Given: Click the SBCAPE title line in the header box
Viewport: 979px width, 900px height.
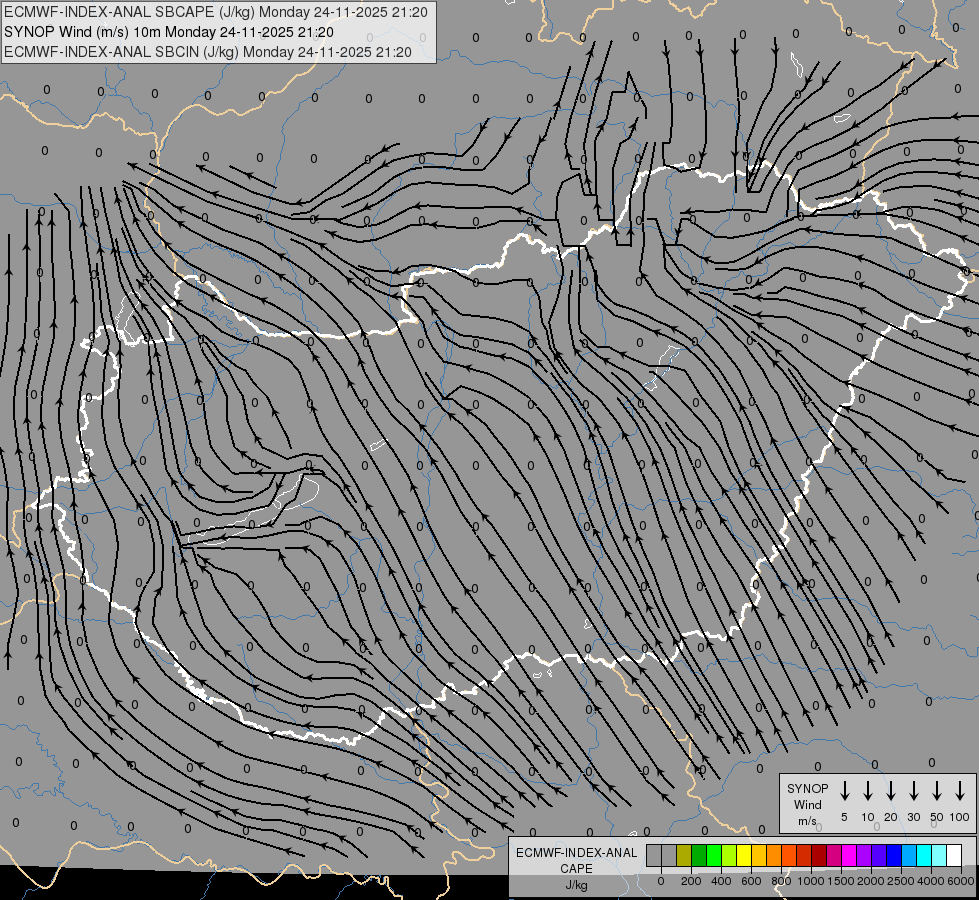Looking at the screenshot, I should pyautogui.click(x=215, y=12).
